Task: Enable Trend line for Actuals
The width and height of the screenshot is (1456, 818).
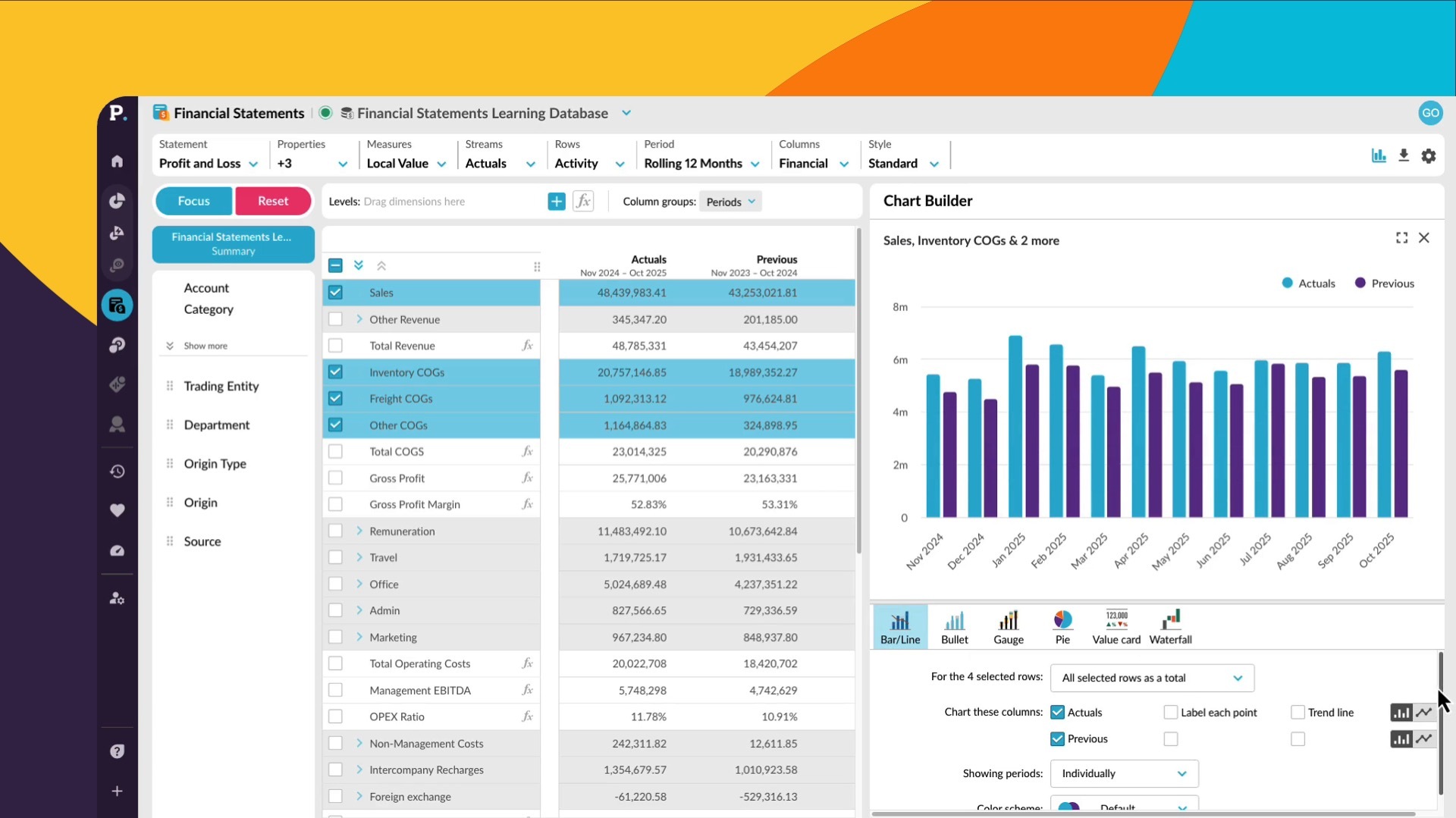Action: pyautogui.click(x=1298, y=713)
